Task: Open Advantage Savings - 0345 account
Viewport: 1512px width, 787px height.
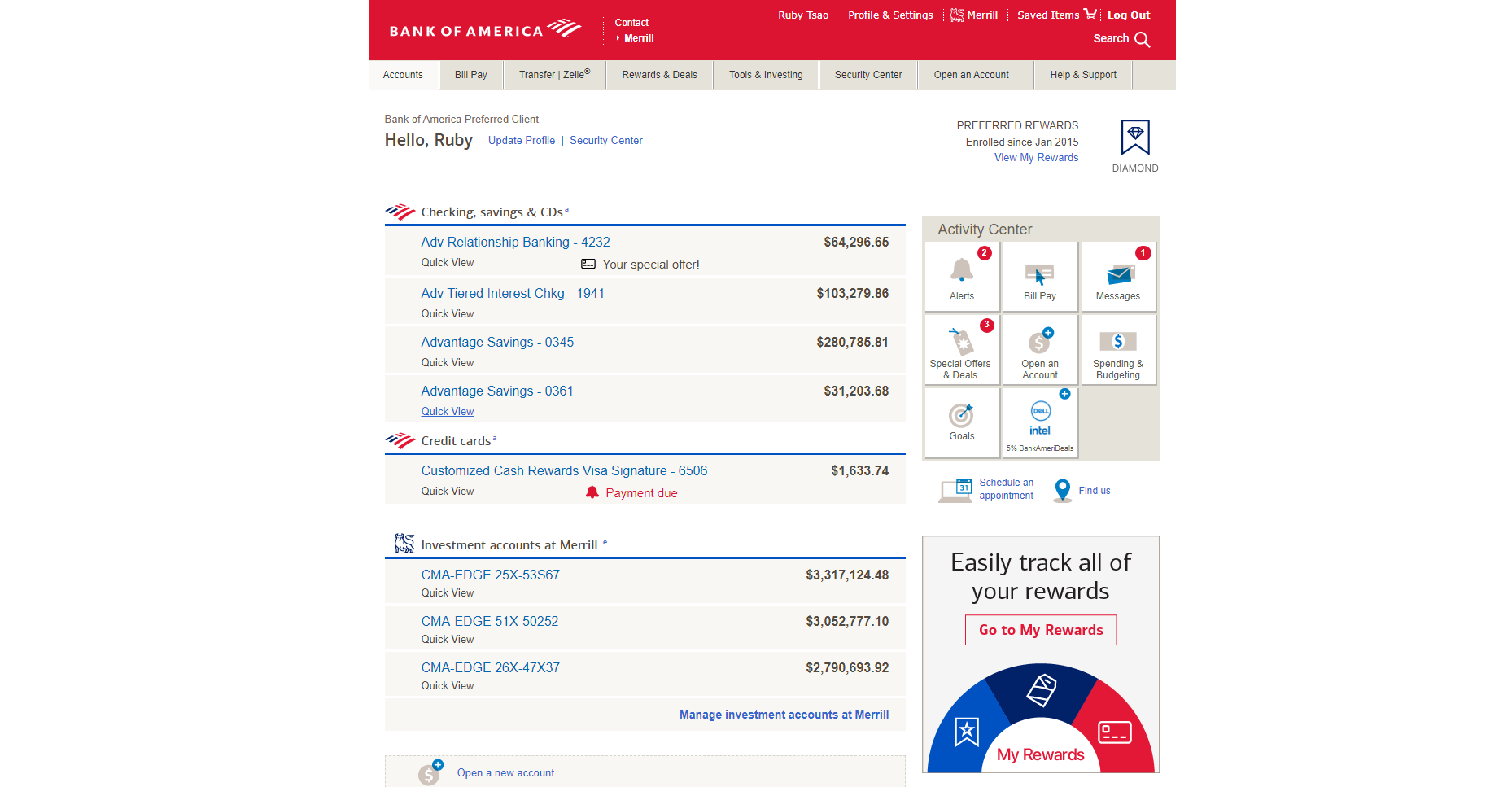Action: point(497,343)
